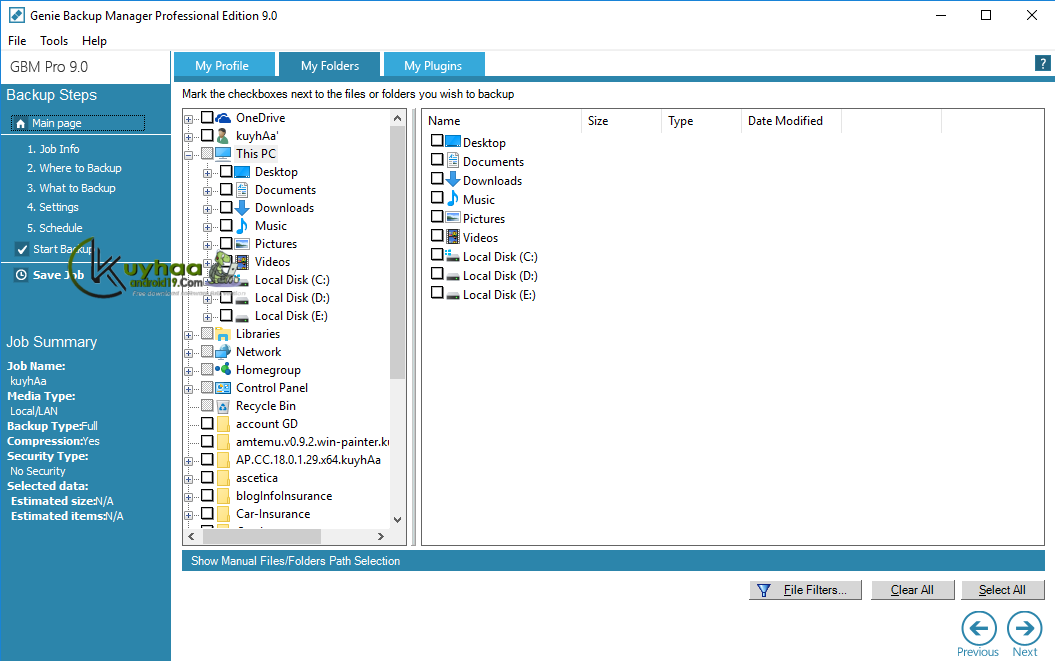This screenshot has width=1055, height=661.
Task: Click Music note icon in the folder tree
Action: tap(242, 225)
